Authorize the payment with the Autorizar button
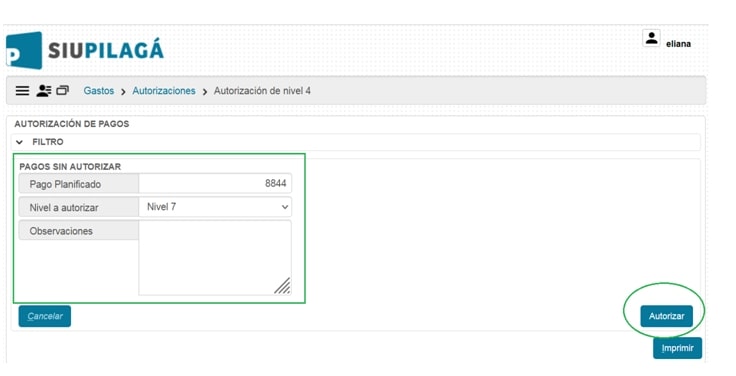The image size is (736, 376). click(x=667, y=316)
